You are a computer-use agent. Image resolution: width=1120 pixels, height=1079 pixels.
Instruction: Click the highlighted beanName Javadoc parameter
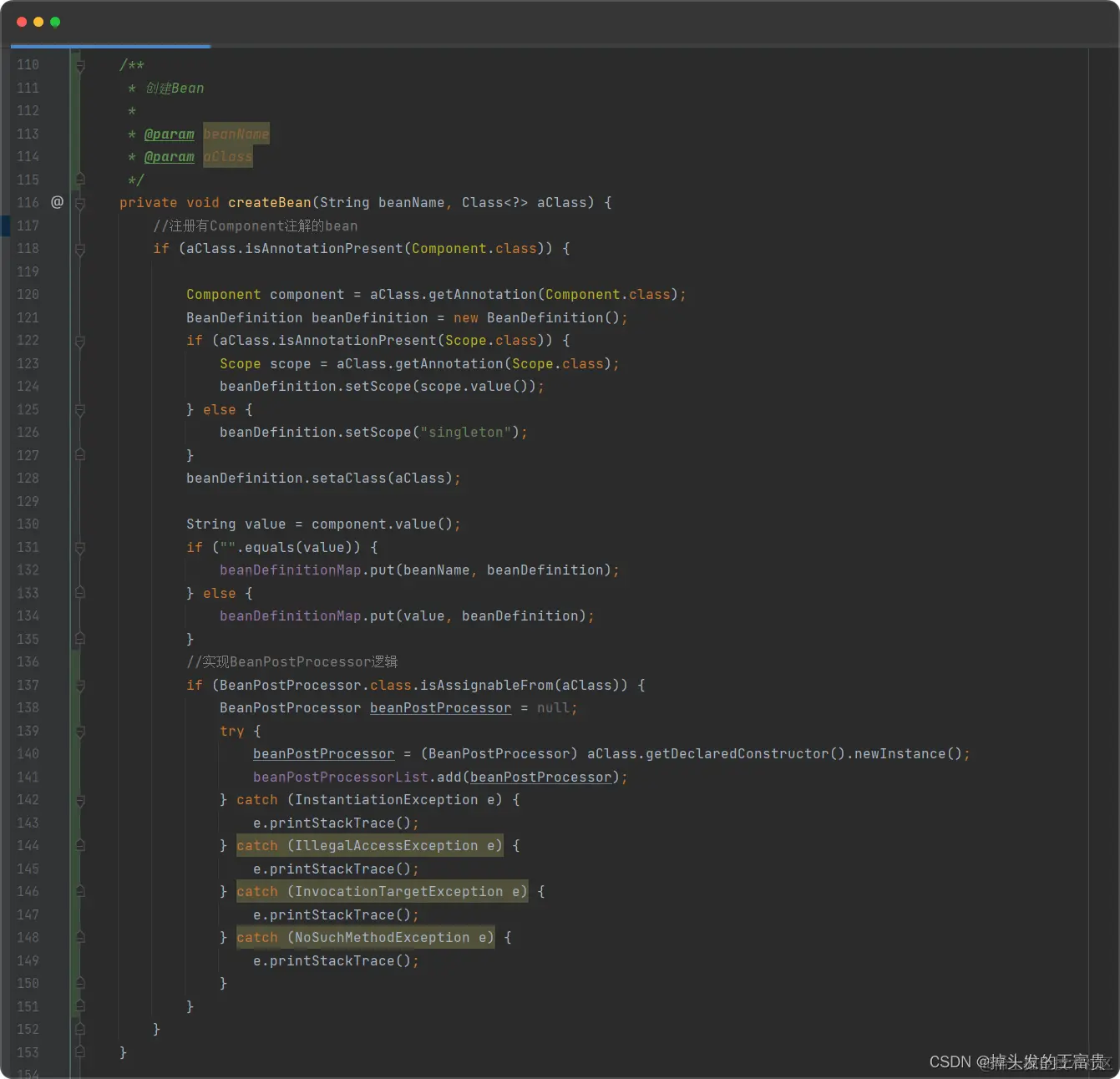click(236, 134)
